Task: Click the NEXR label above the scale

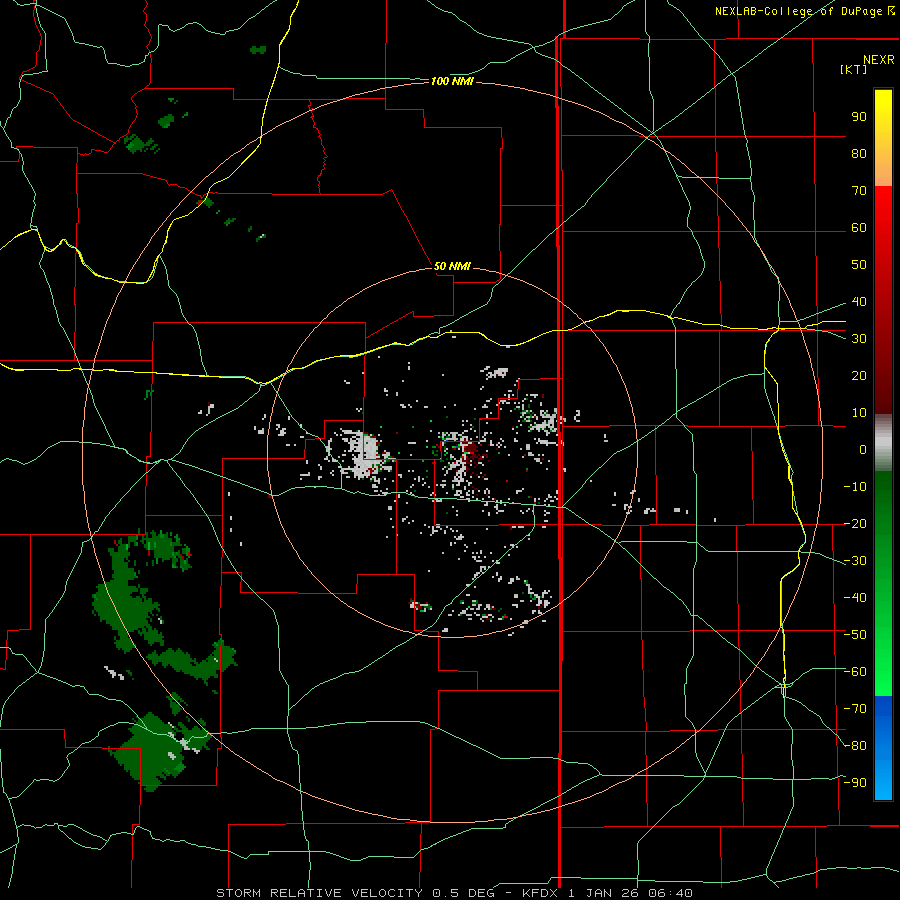Action: (878, 60)
